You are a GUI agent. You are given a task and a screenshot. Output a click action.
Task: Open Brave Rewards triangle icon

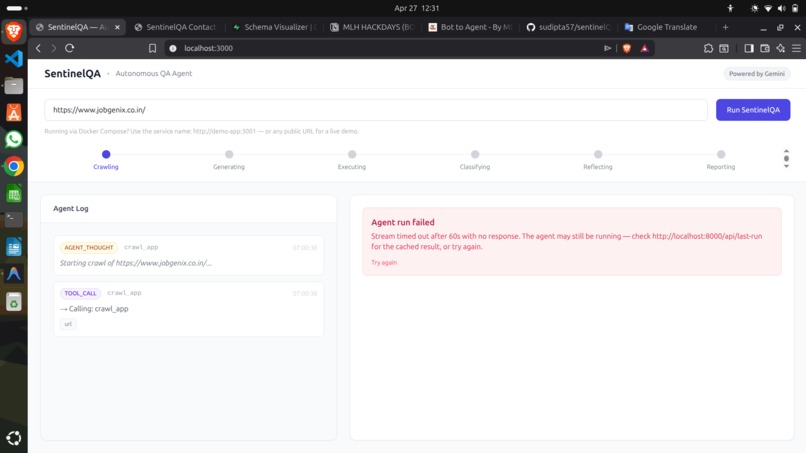(x=644, y=48)
